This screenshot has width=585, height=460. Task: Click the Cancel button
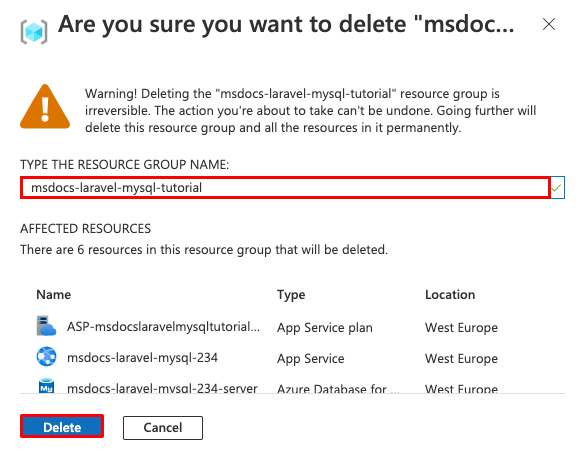(163, 428)
